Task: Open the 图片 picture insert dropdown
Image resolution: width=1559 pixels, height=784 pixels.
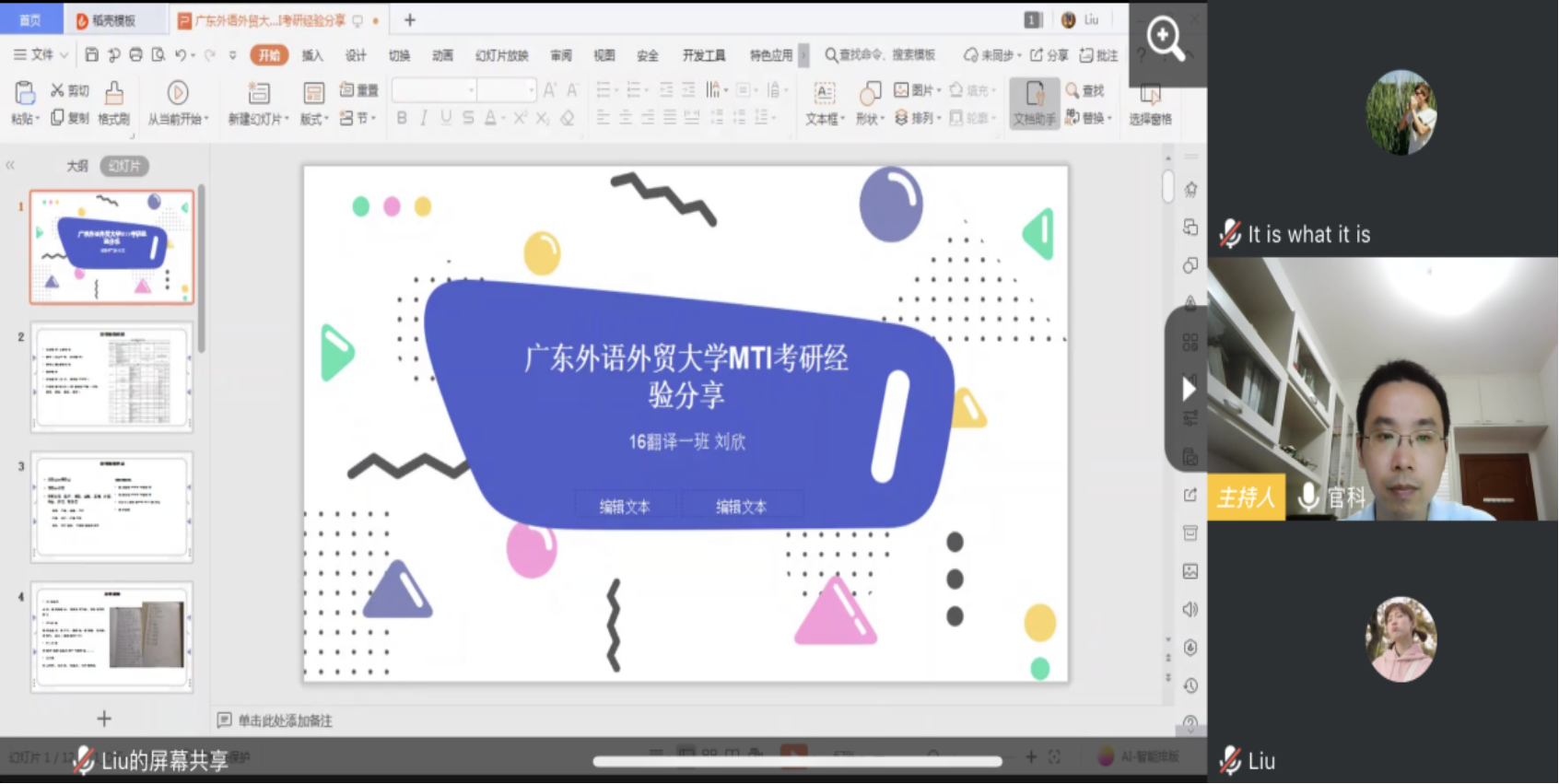Action: click(918, 90)
